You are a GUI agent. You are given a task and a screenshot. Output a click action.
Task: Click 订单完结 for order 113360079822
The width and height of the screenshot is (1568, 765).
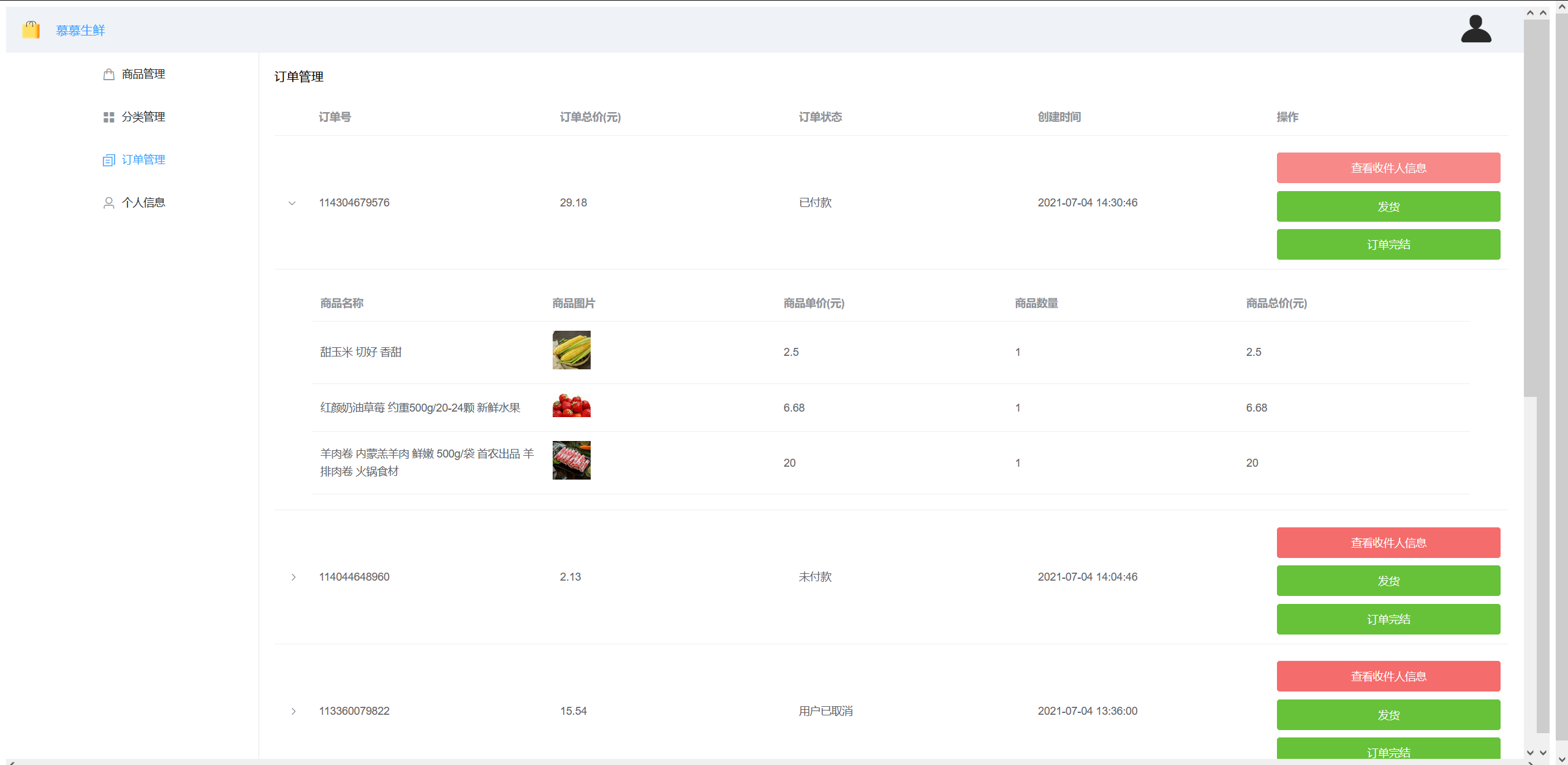pos(1388,749)
